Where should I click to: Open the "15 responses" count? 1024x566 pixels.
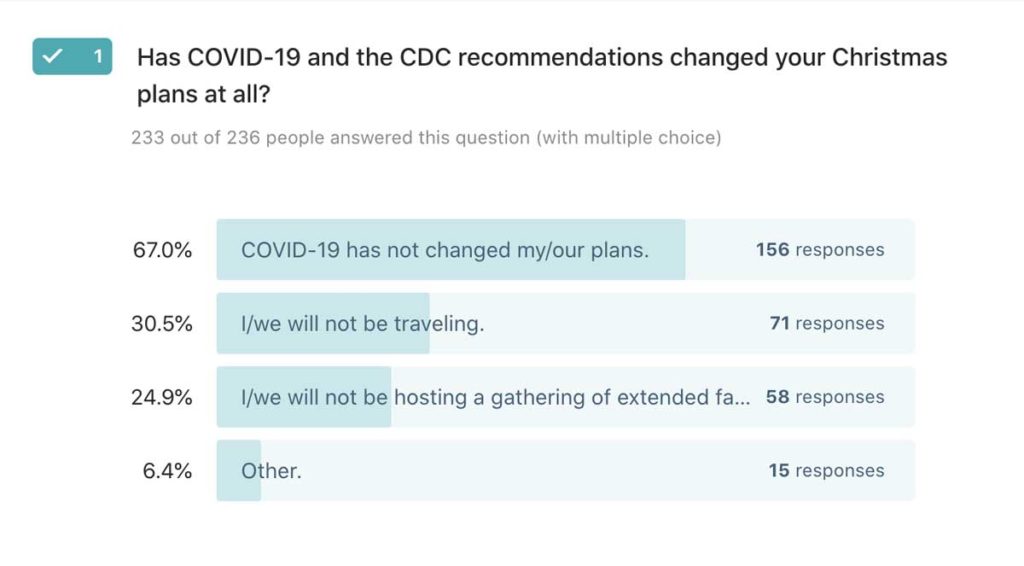click(x=826, y=470)
